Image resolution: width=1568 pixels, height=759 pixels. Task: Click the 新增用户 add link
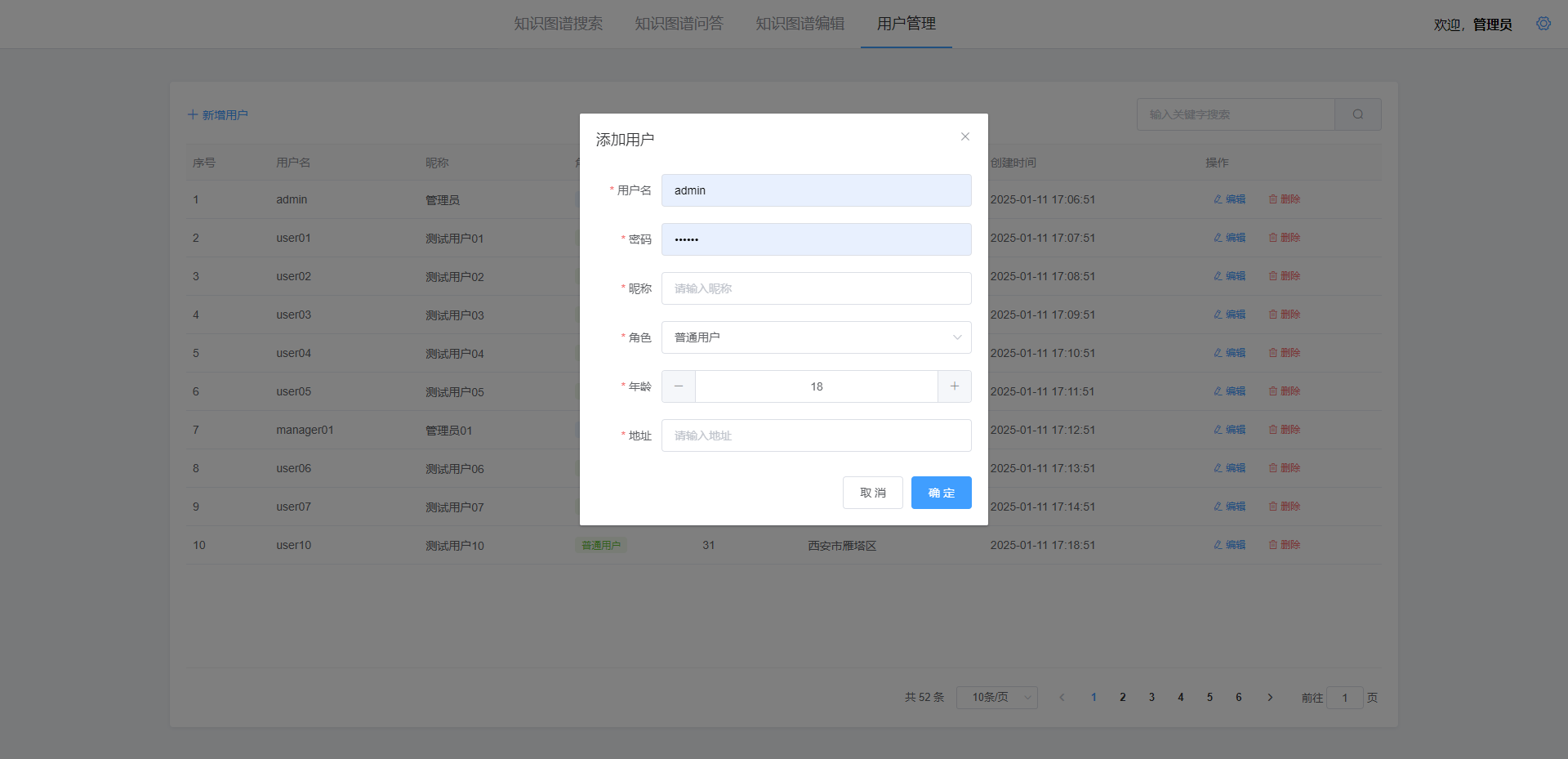point(218,115)
